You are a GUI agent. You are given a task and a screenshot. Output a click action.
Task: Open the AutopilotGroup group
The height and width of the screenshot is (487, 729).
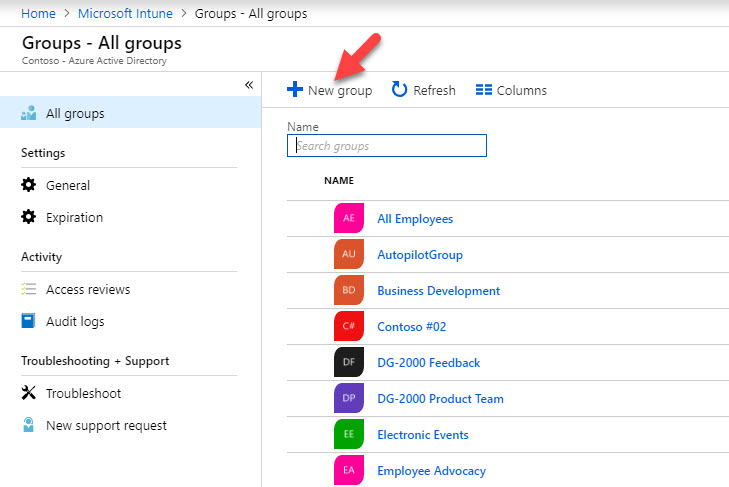tap(420, 255)
